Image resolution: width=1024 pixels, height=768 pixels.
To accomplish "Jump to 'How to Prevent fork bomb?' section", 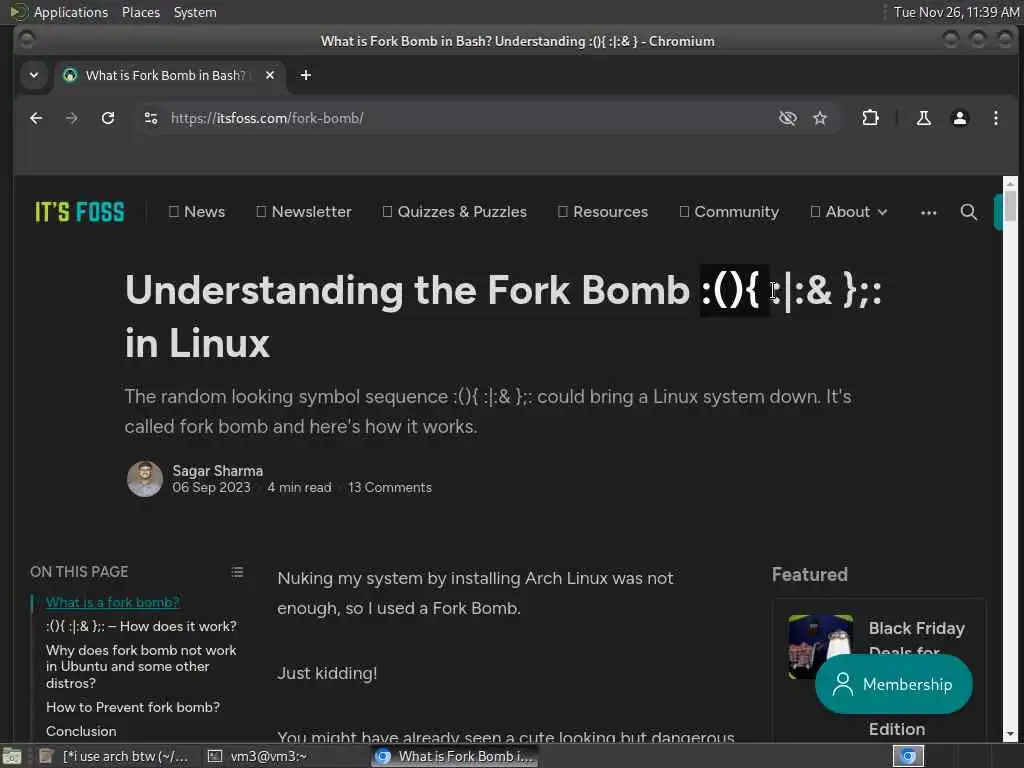I will [x=133, y=707].
